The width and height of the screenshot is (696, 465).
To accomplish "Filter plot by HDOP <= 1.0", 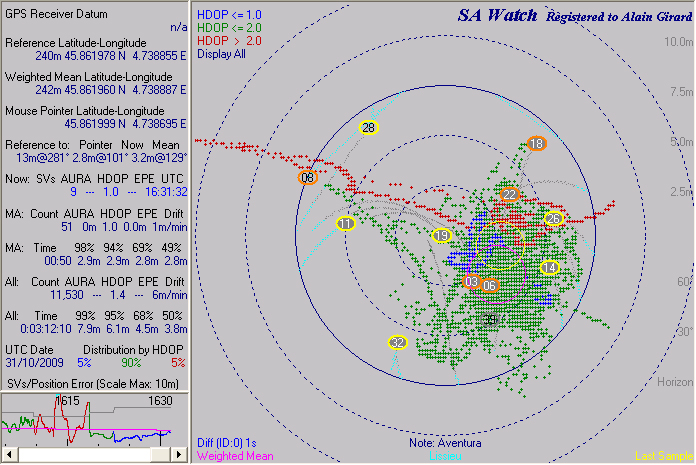I will [229, 15].
